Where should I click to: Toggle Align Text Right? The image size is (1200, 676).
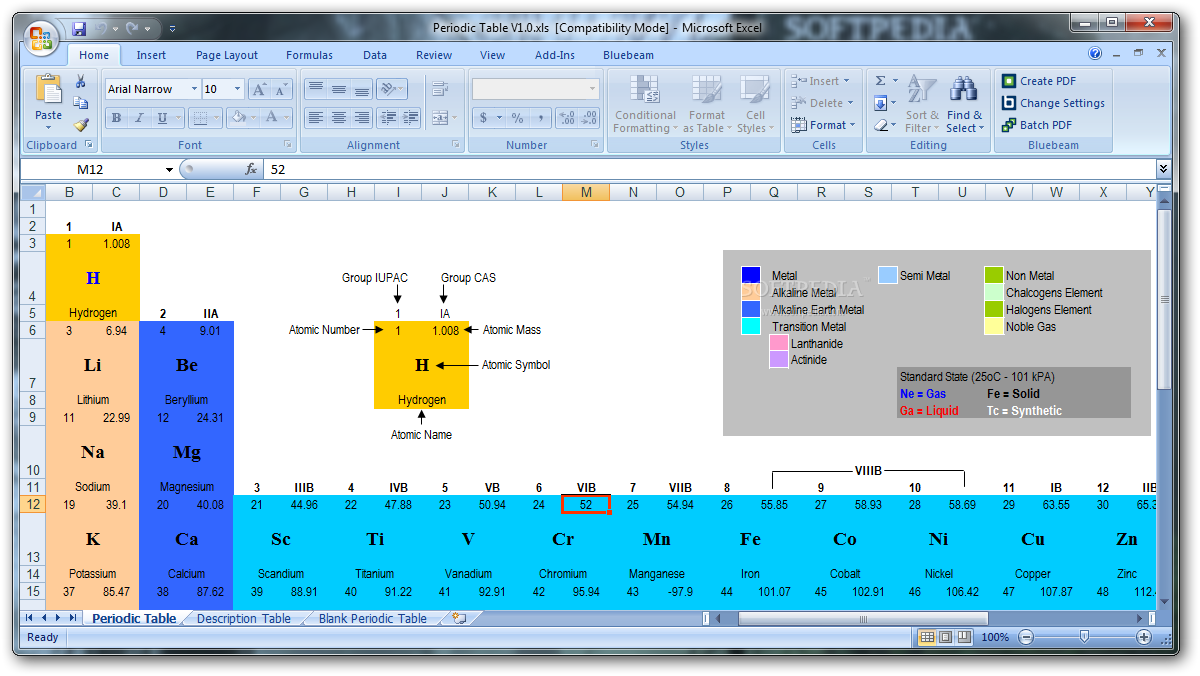[x=361, y=118]
